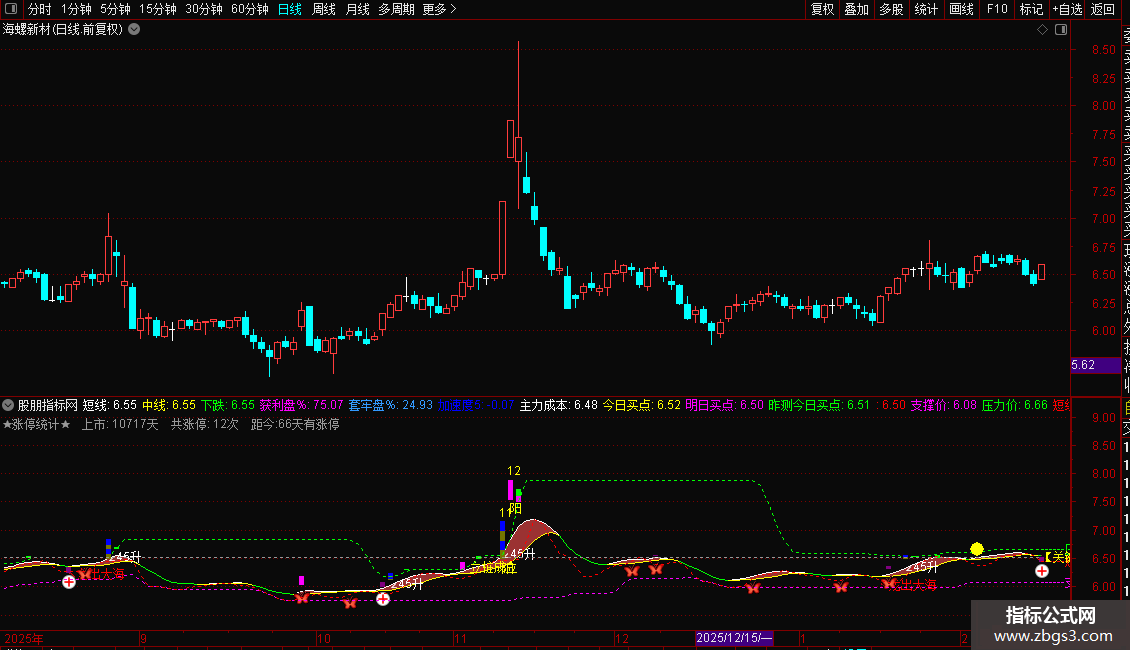
Task: Open dropdown beside 海螺新材 chart title
Action: tap(134, 30)
